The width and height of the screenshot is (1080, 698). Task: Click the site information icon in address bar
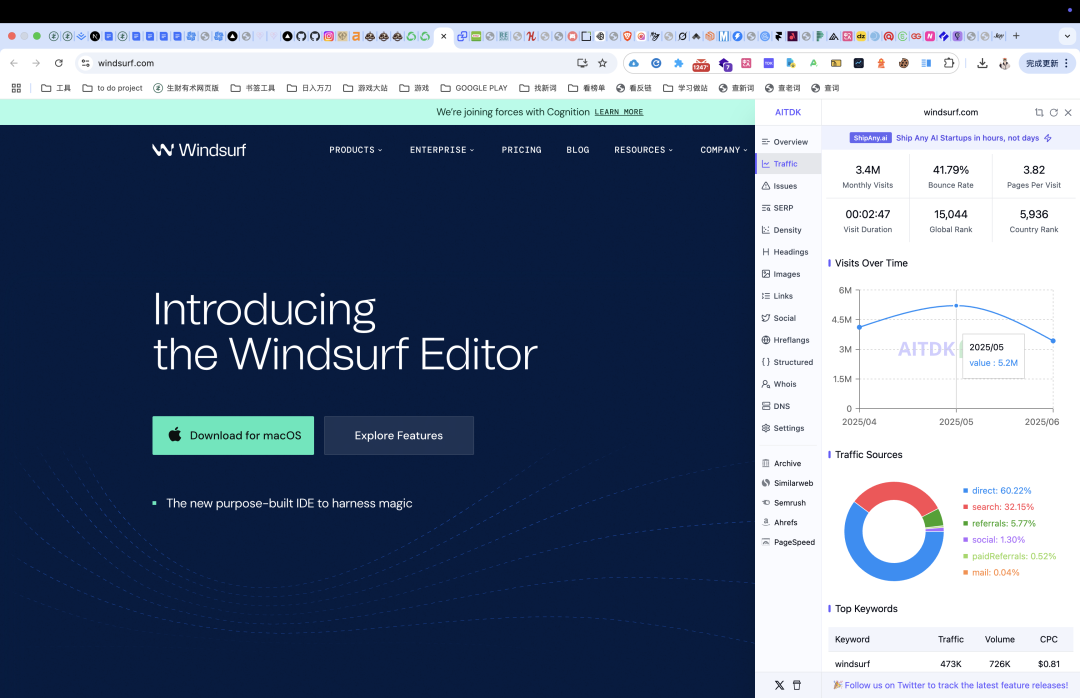pyautogui.click(x=85, y=63)
